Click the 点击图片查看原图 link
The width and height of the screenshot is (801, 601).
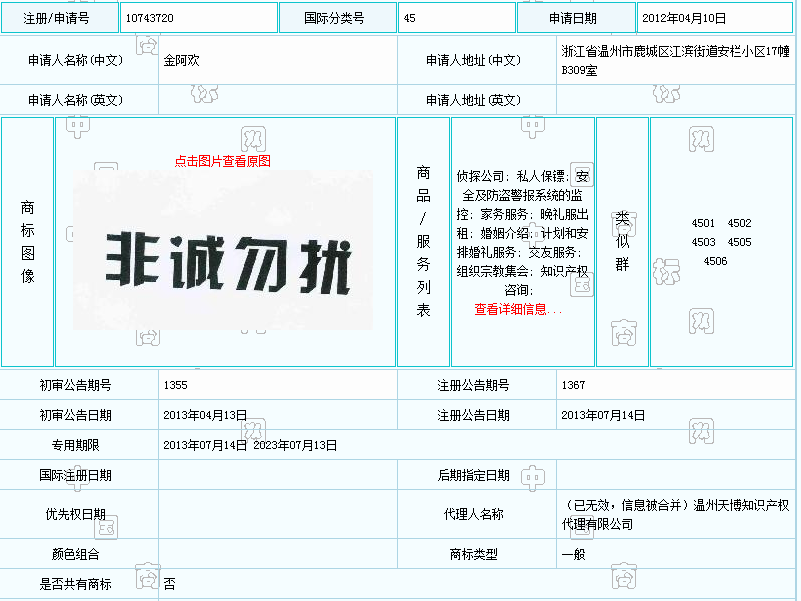tap(222, 161)
